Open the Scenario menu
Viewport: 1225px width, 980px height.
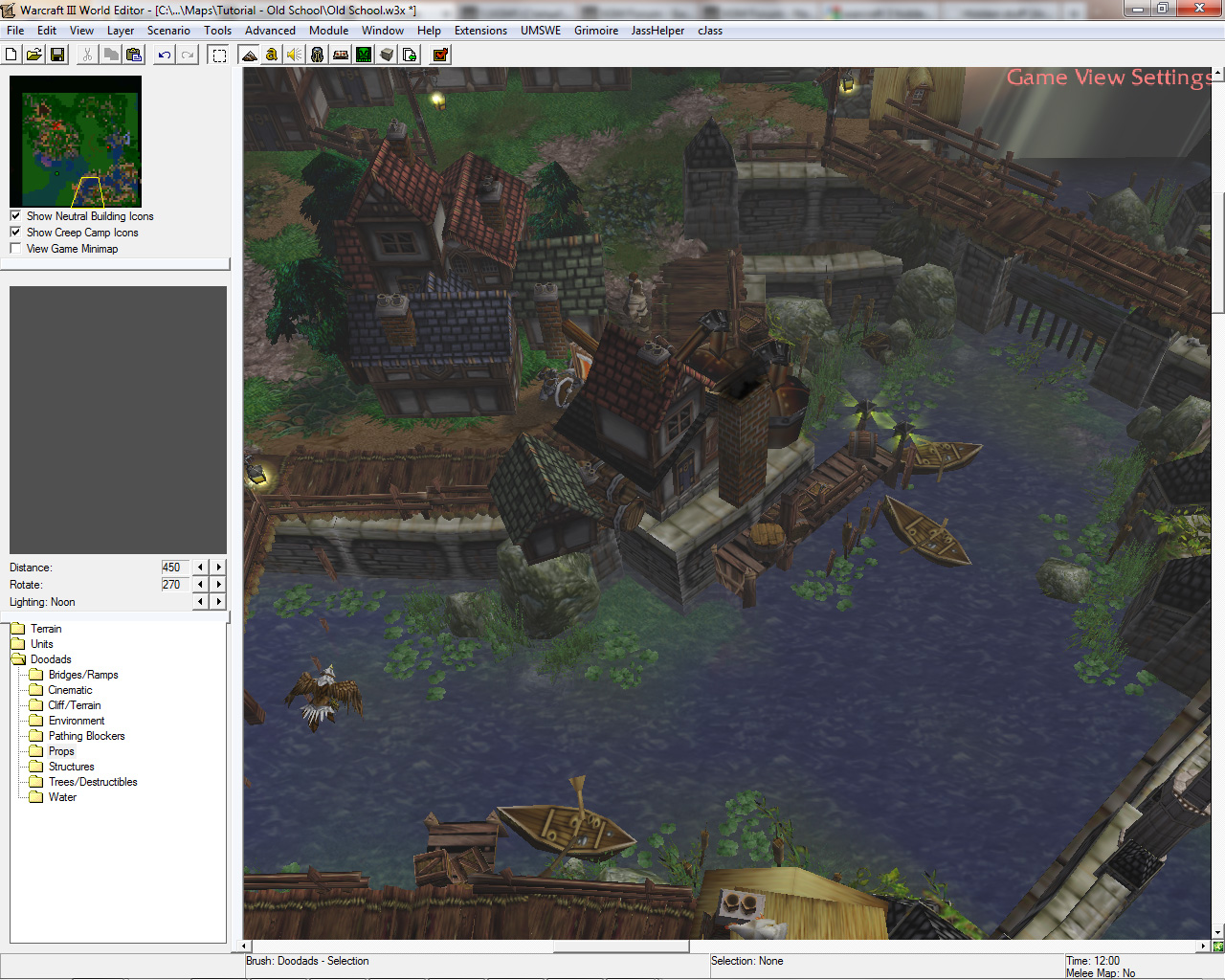[x=168, y=31]
